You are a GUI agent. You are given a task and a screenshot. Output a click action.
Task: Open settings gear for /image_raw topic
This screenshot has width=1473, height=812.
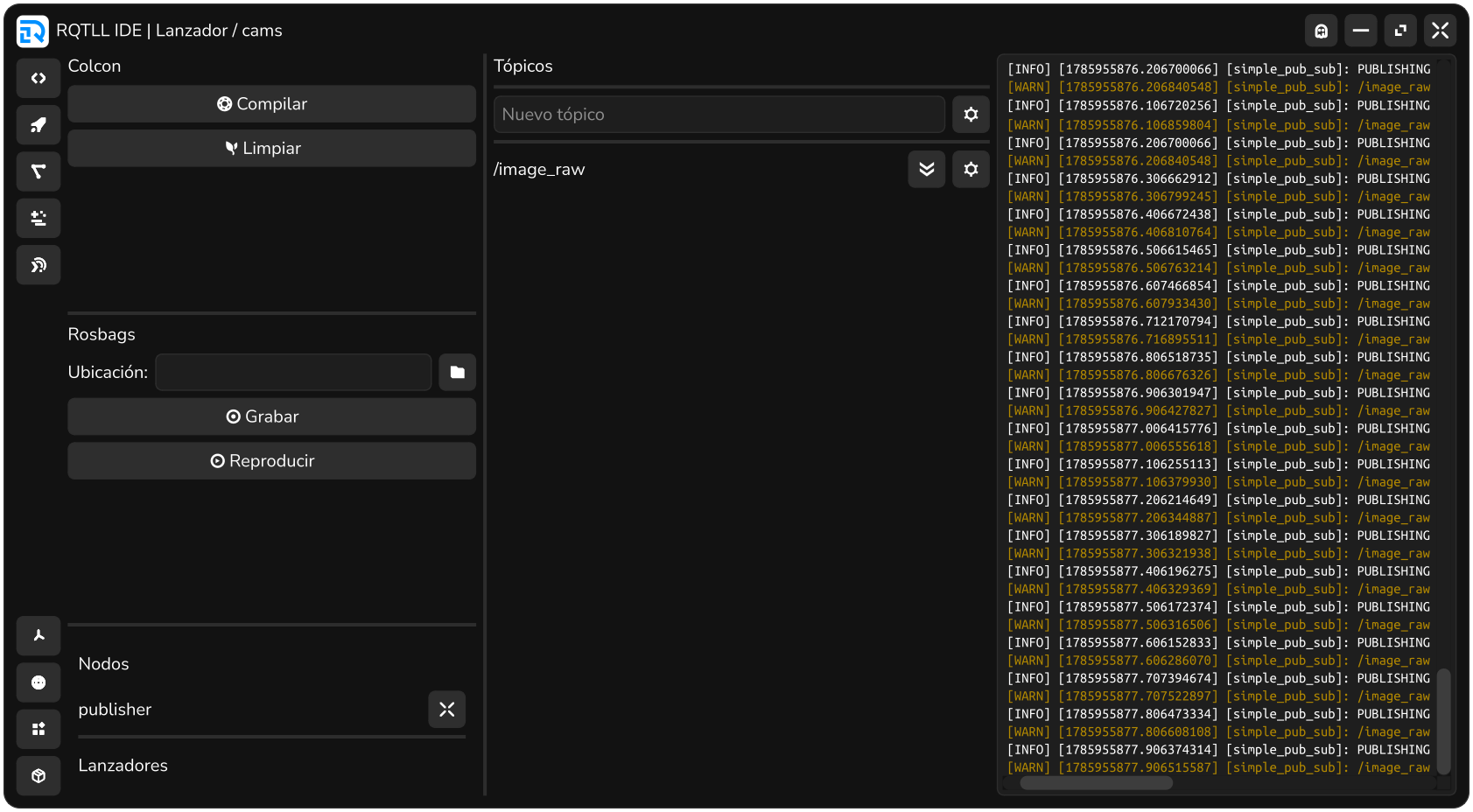971,169
